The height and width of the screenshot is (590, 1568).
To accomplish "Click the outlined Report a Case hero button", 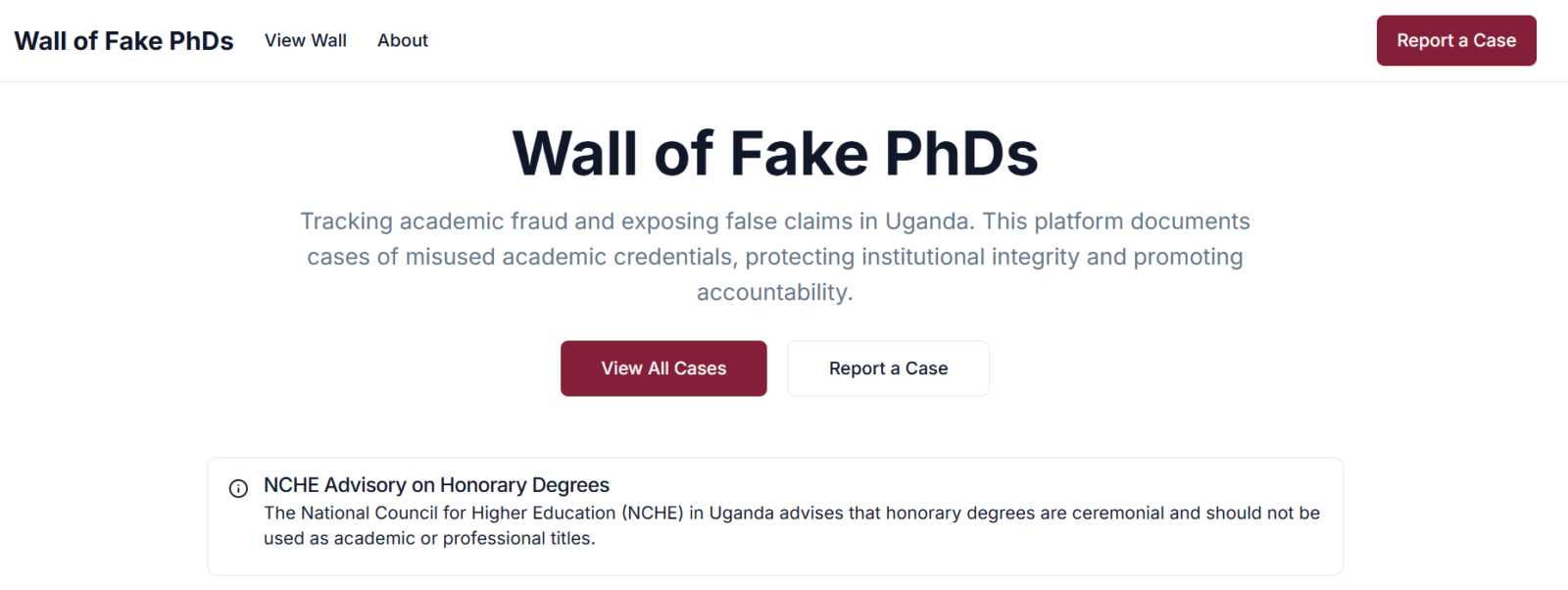I will point(888,369).
